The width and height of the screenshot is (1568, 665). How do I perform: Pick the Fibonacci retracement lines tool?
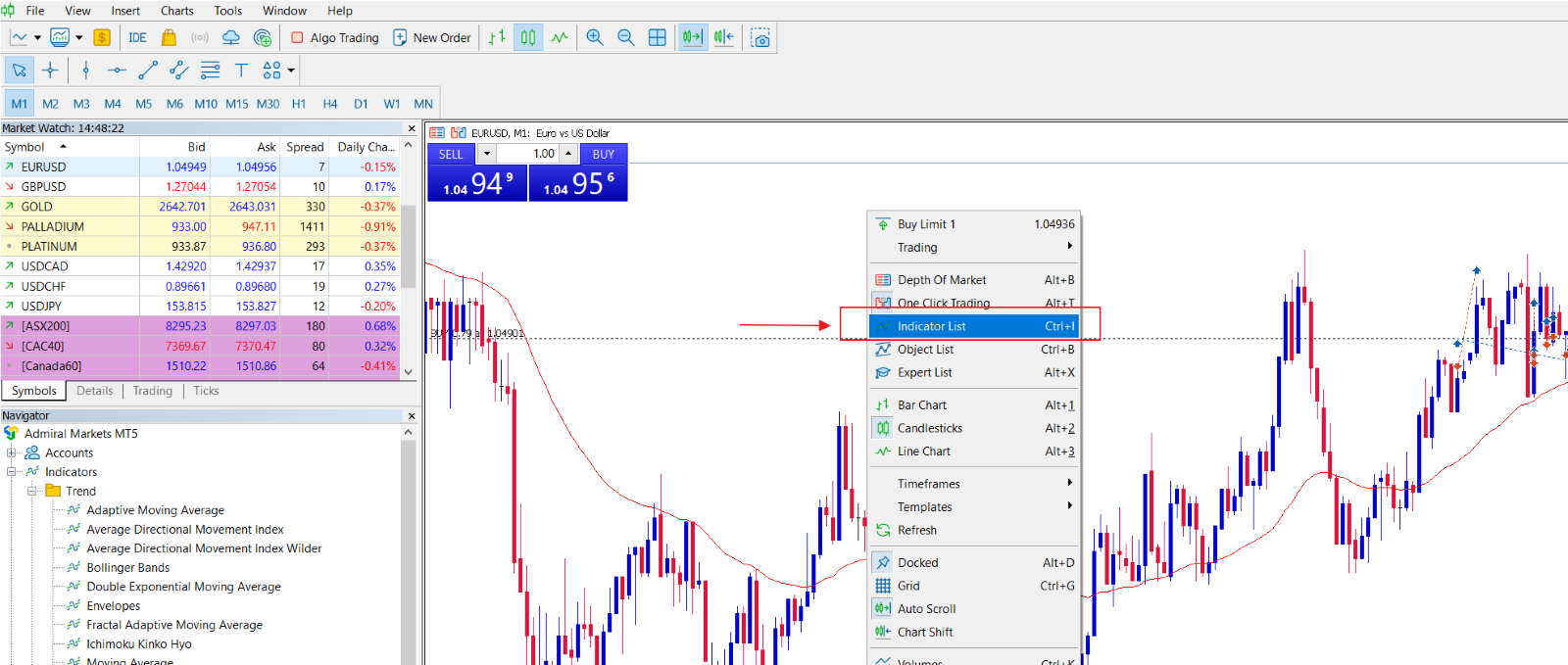[x=210, y=70]
